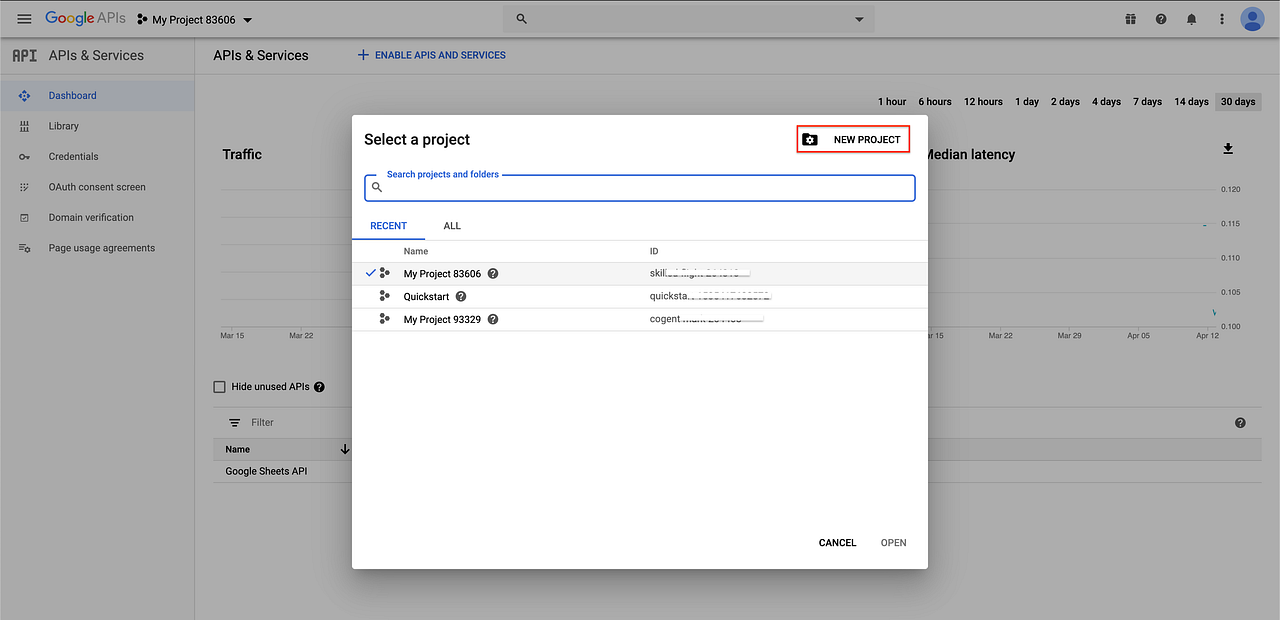Open the navigation hamburger menu
1280x620 pixels.
[24, 18]
